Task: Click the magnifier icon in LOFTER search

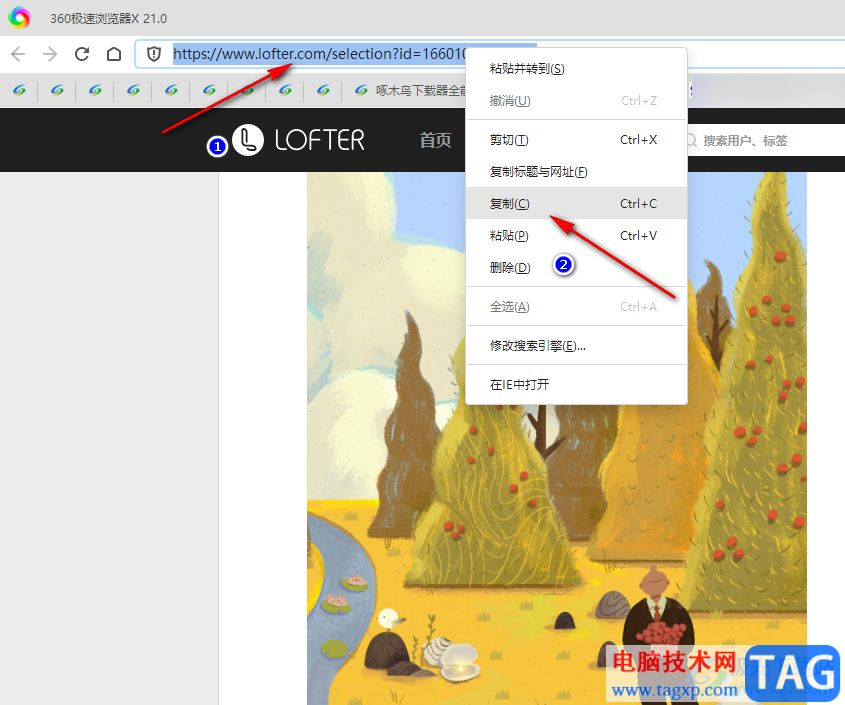Action: (x=691, y=141)
